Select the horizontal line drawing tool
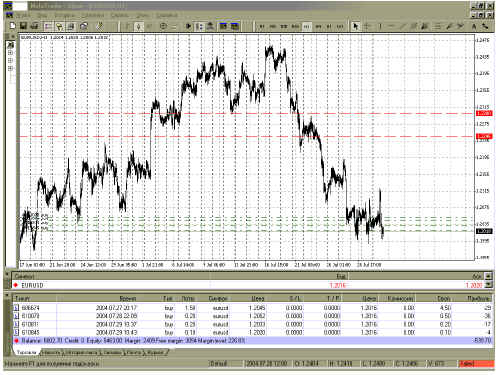The image size is (498, 375). pyautogui.click(x=391, y=26)
